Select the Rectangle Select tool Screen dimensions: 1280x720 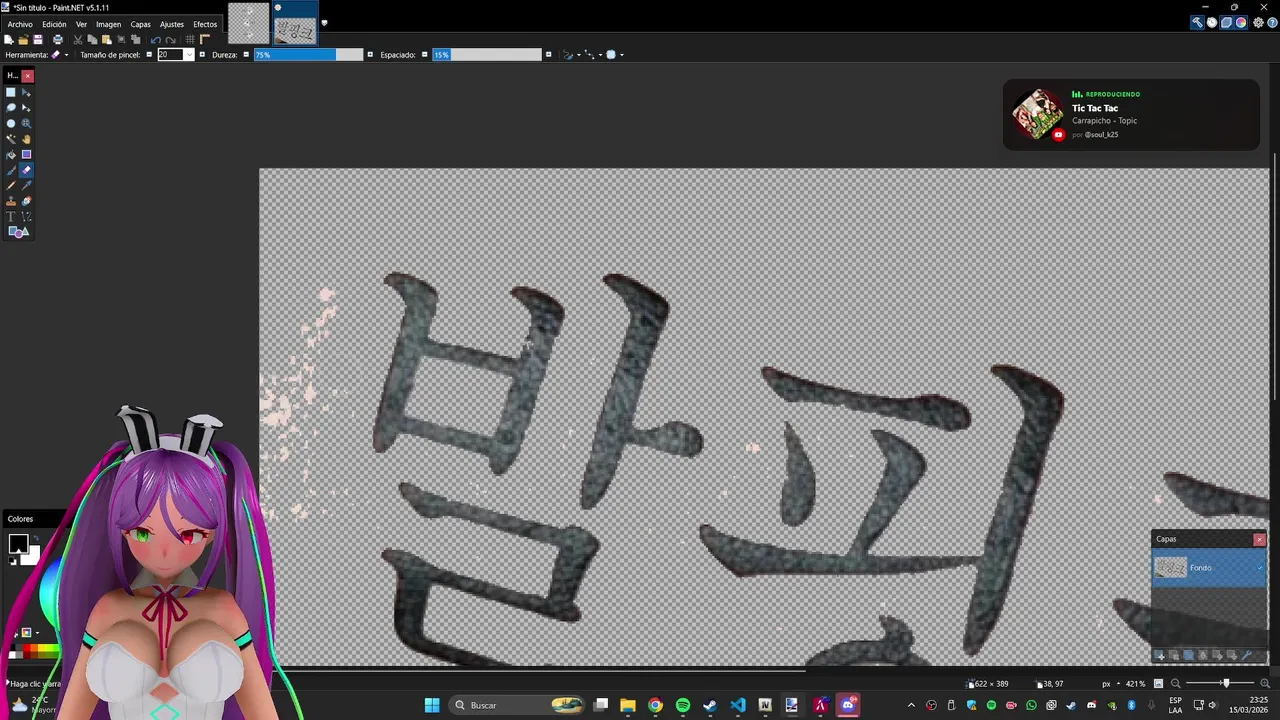pyautogui.click(x=11, y=92)
